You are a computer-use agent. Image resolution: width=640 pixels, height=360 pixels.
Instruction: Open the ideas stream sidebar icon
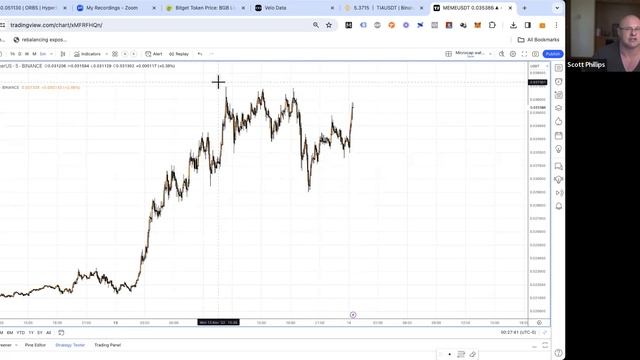[x=558, y=179]
